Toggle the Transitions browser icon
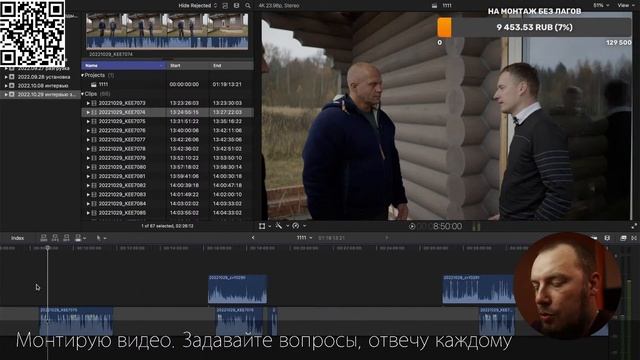Screen dimensions: 640x360 [x=634, y=238]
